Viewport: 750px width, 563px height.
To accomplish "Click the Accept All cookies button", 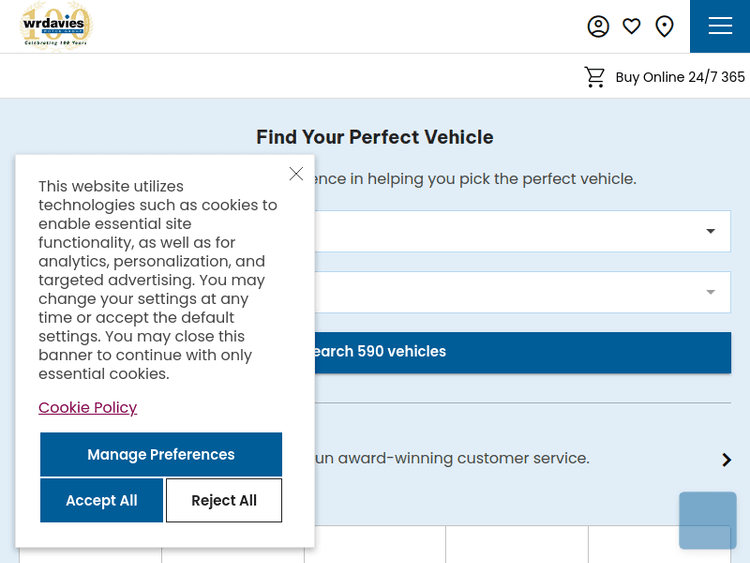I will pyautogui.click(x=101, y=500).
